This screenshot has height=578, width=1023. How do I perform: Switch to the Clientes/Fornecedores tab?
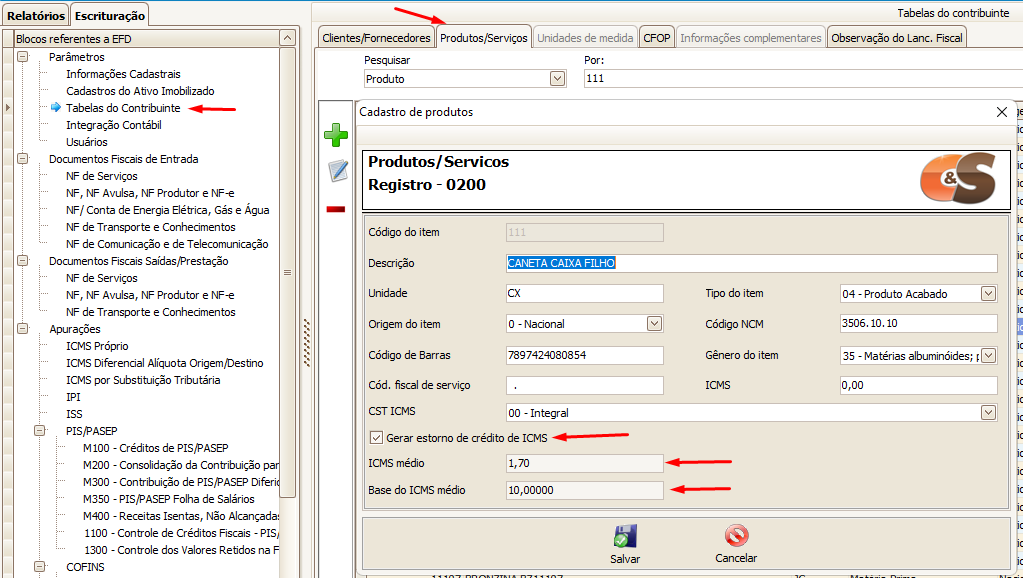[376, 38]
